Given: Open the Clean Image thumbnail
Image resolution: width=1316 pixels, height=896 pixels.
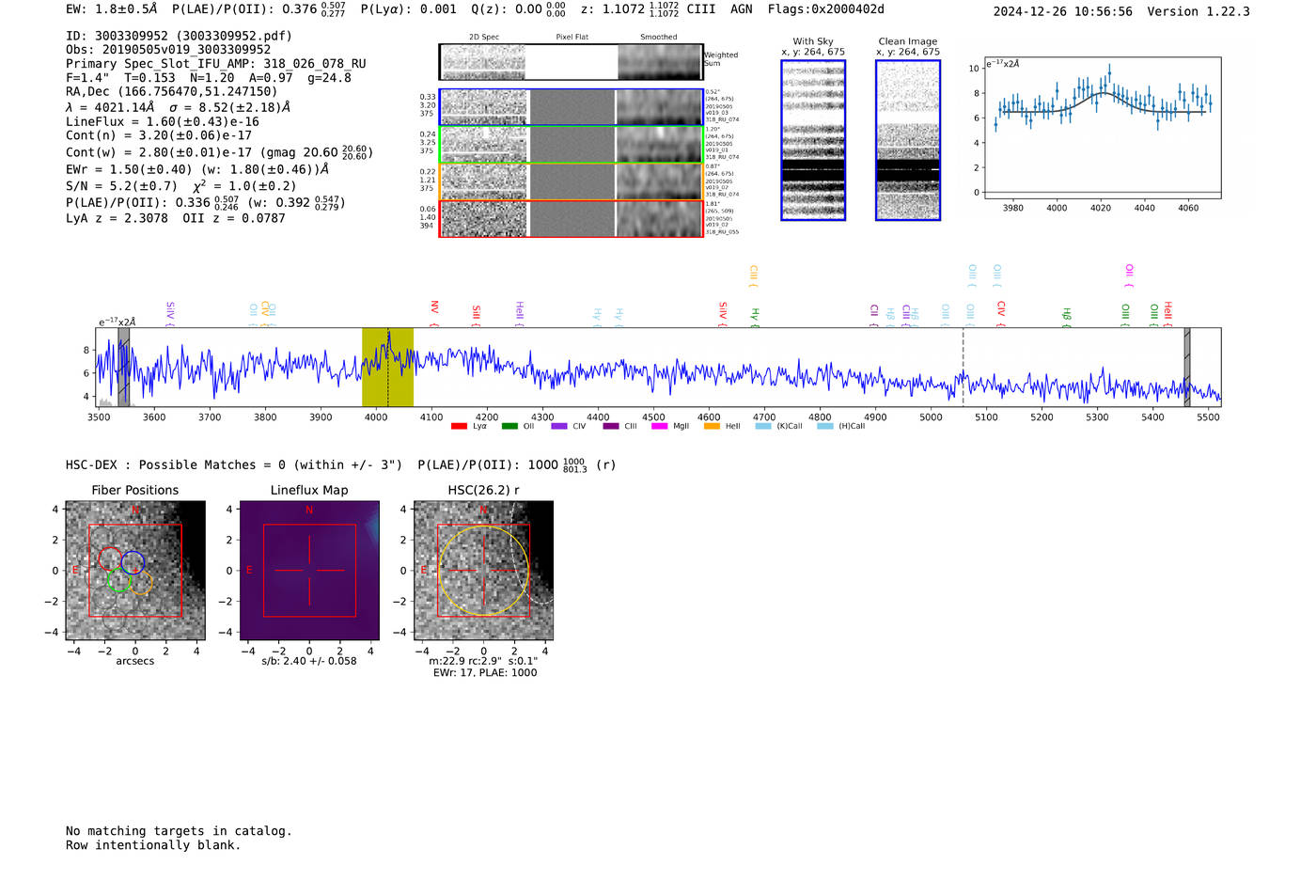Looking at the screenshot, I should coord(908,140).
